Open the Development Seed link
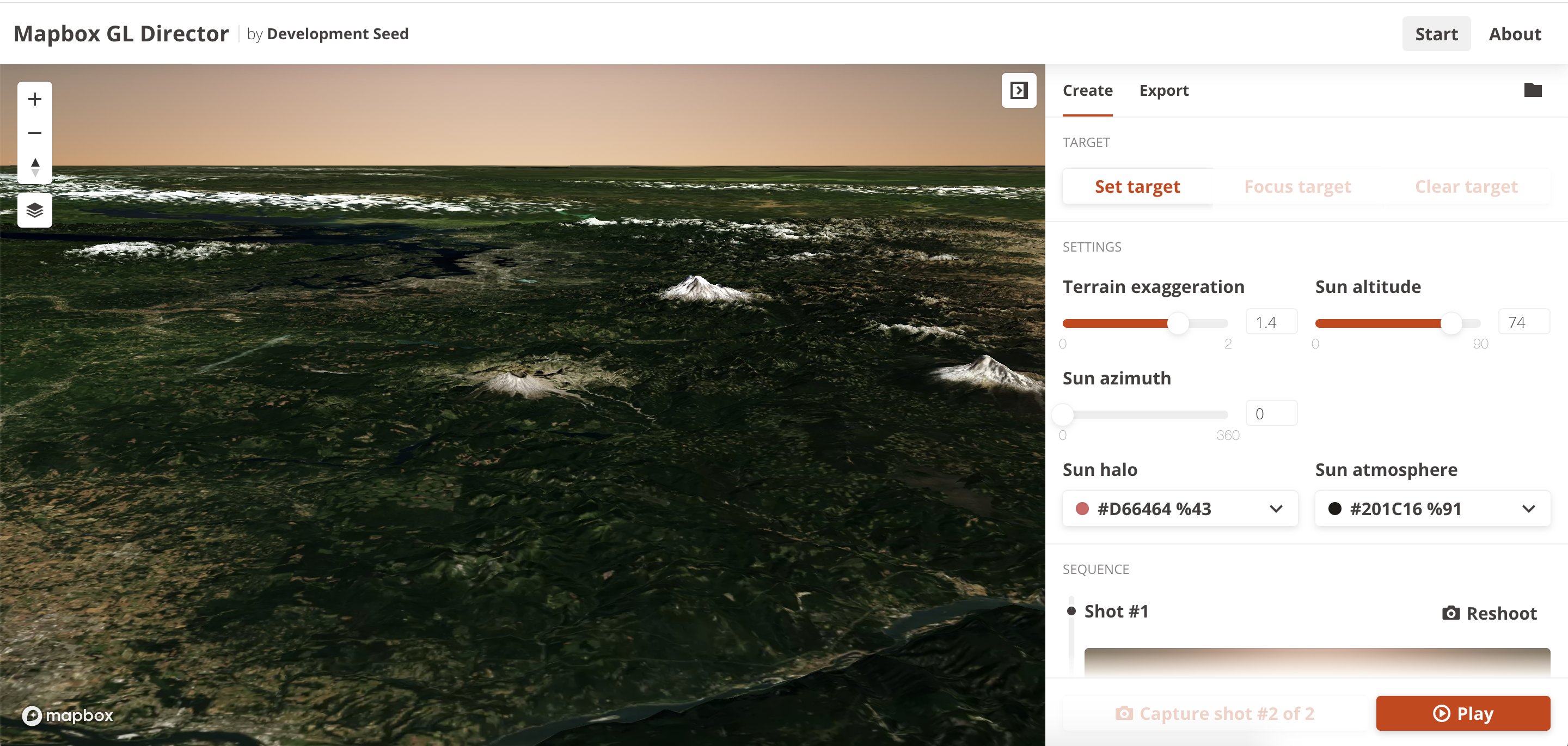 pos(337,34)
